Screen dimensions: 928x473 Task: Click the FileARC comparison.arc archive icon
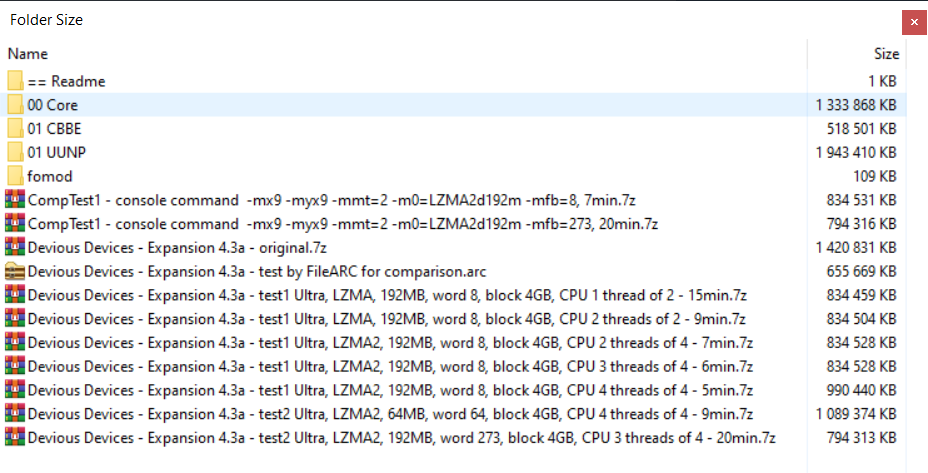click(x=15, y=271)
